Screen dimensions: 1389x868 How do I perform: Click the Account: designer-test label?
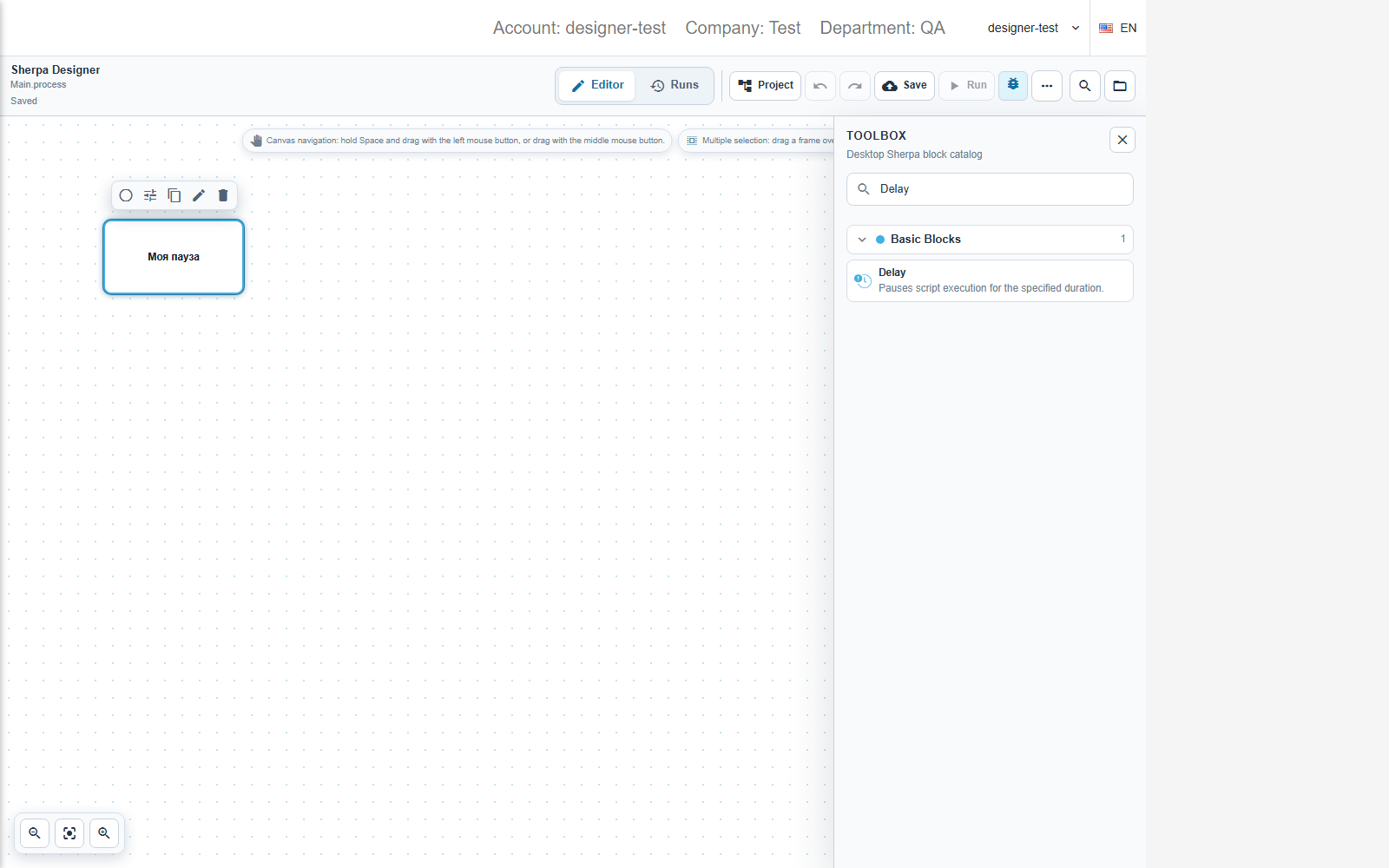click(x=579, y=28)
